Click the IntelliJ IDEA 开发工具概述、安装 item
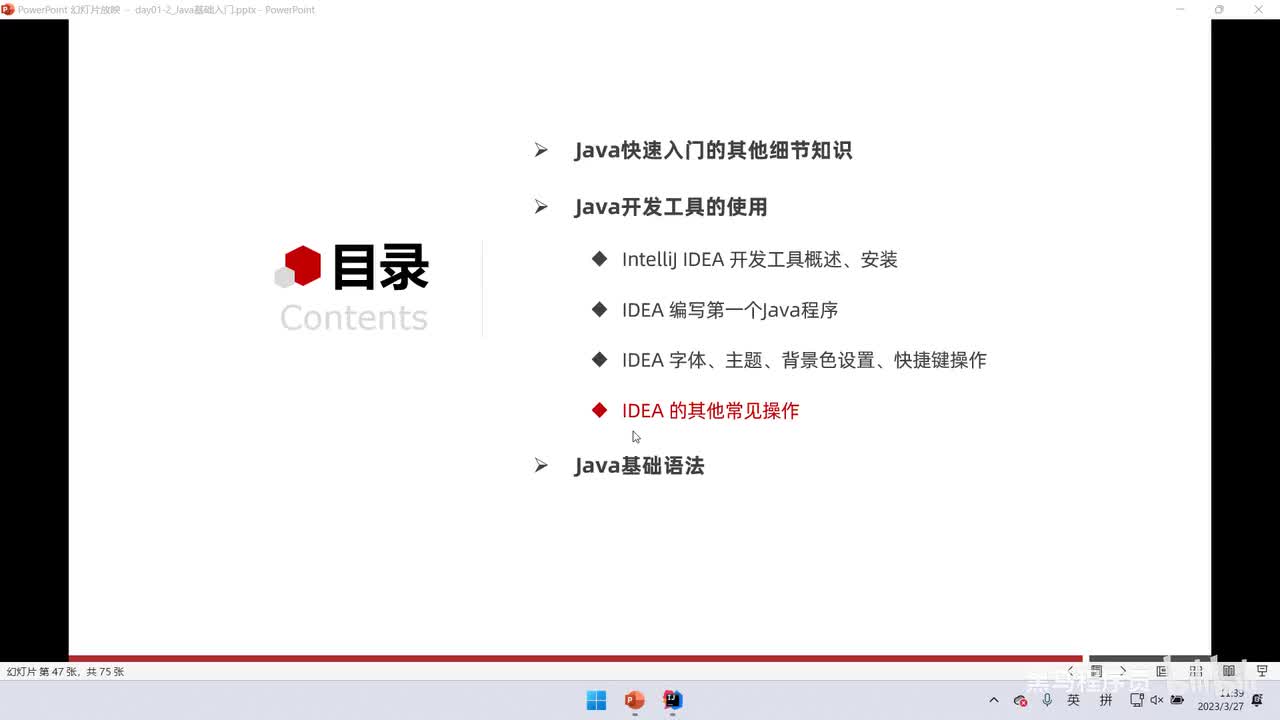The height and width of the screenshot is (720, 1280). pos(760,259)
